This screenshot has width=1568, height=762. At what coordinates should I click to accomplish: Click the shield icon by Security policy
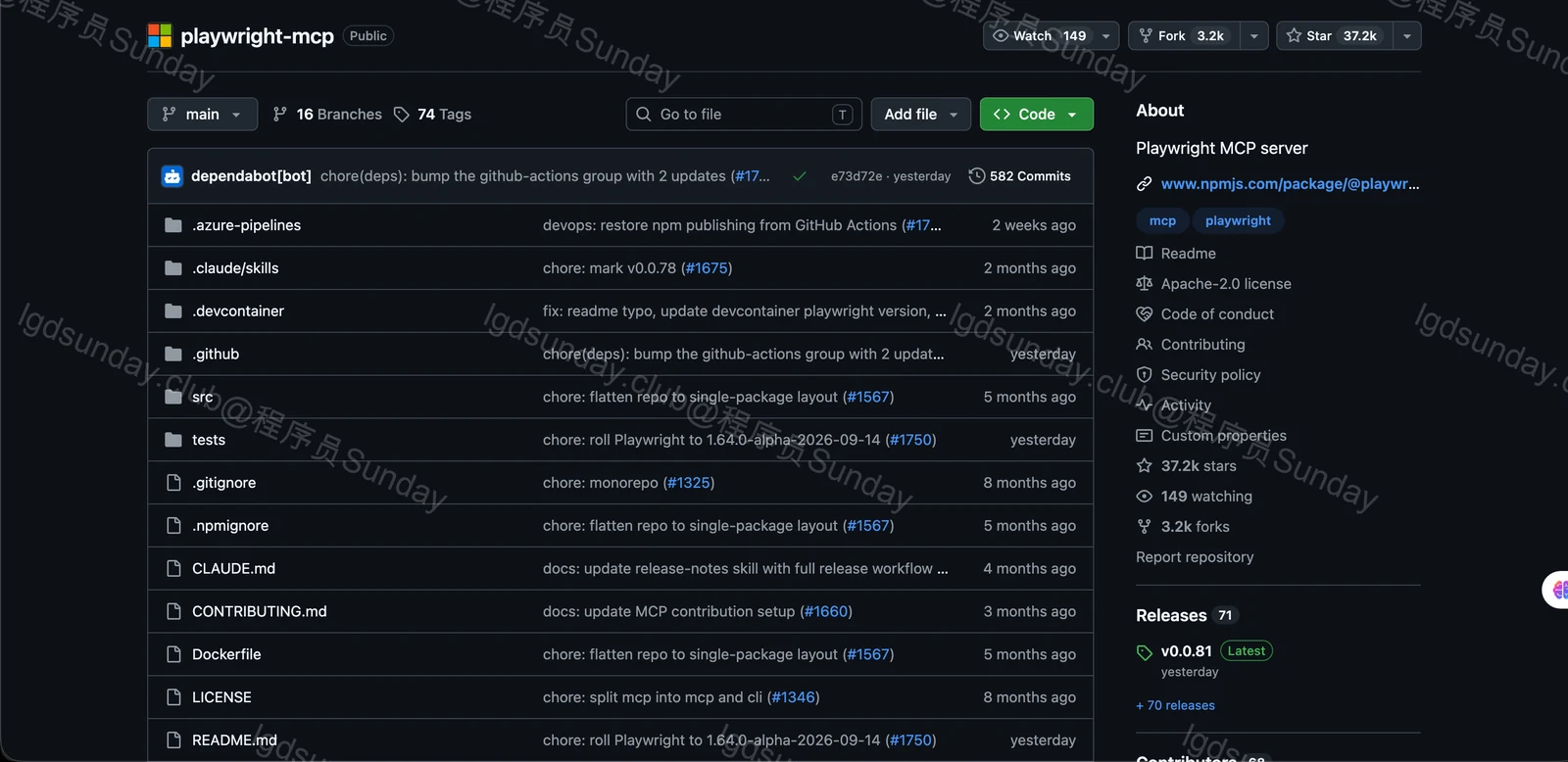pos(1144,375)
